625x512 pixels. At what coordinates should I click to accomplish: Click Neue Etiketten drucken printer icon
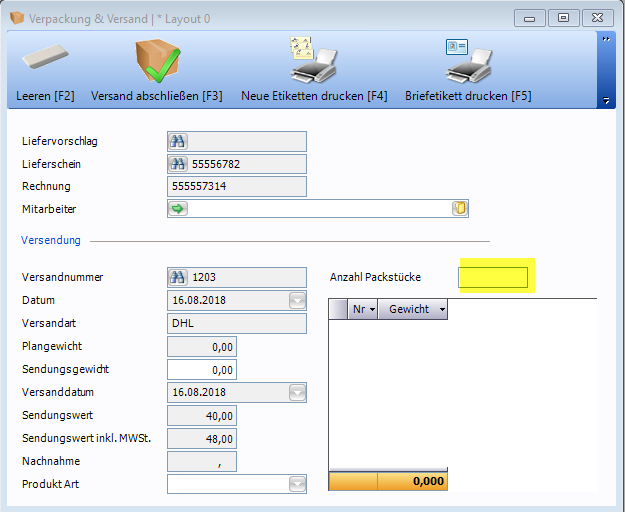point(313,60)
